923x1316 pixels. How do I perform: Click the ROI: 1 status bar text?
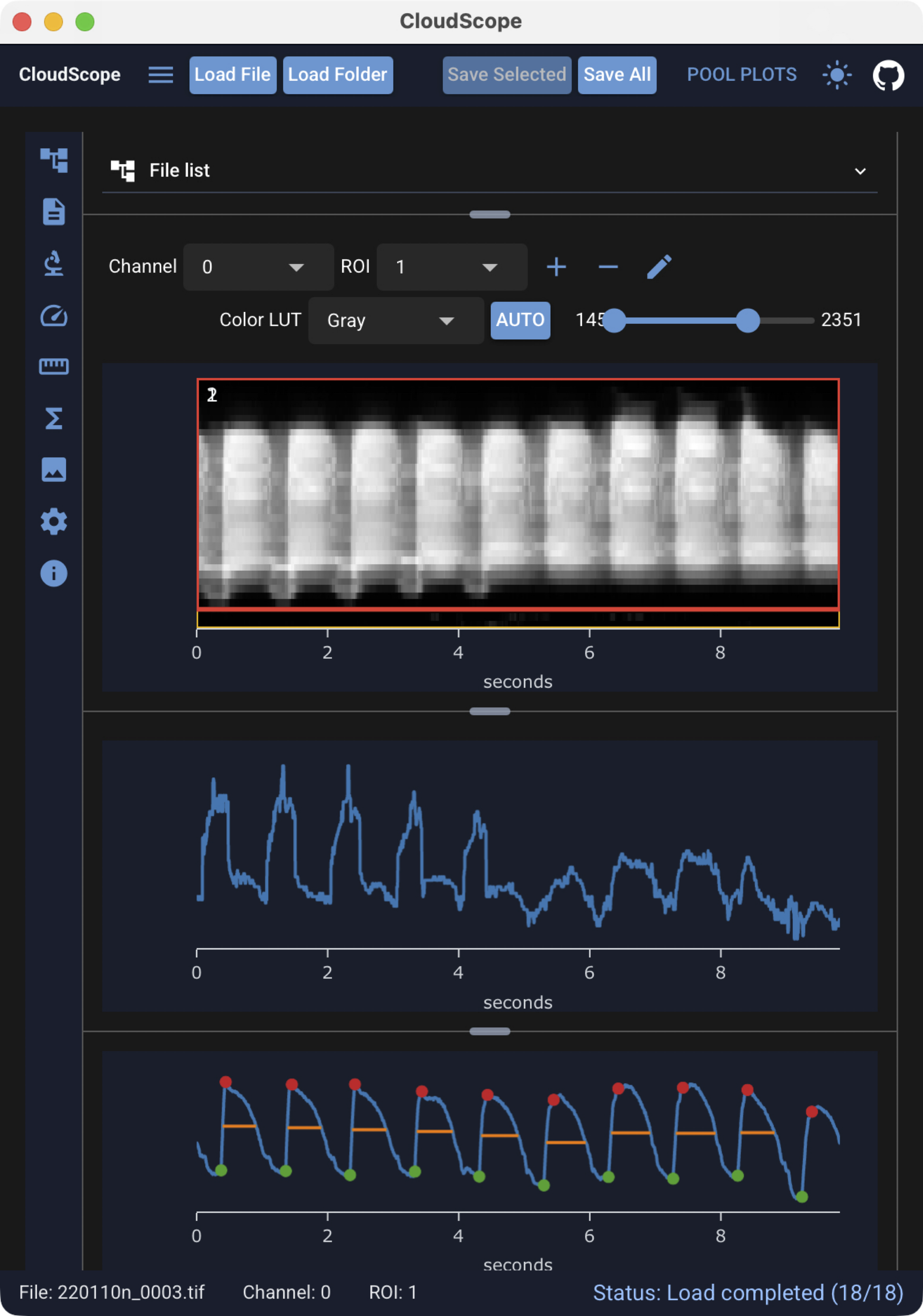coord(393,1292)
